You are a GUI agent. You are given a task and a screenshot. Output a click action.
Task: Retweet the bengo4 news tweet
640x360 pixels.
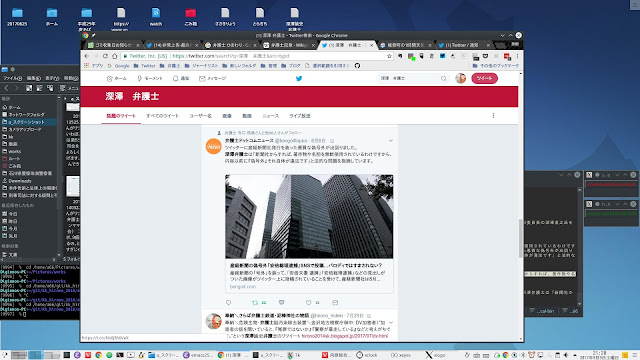[255, 302]
